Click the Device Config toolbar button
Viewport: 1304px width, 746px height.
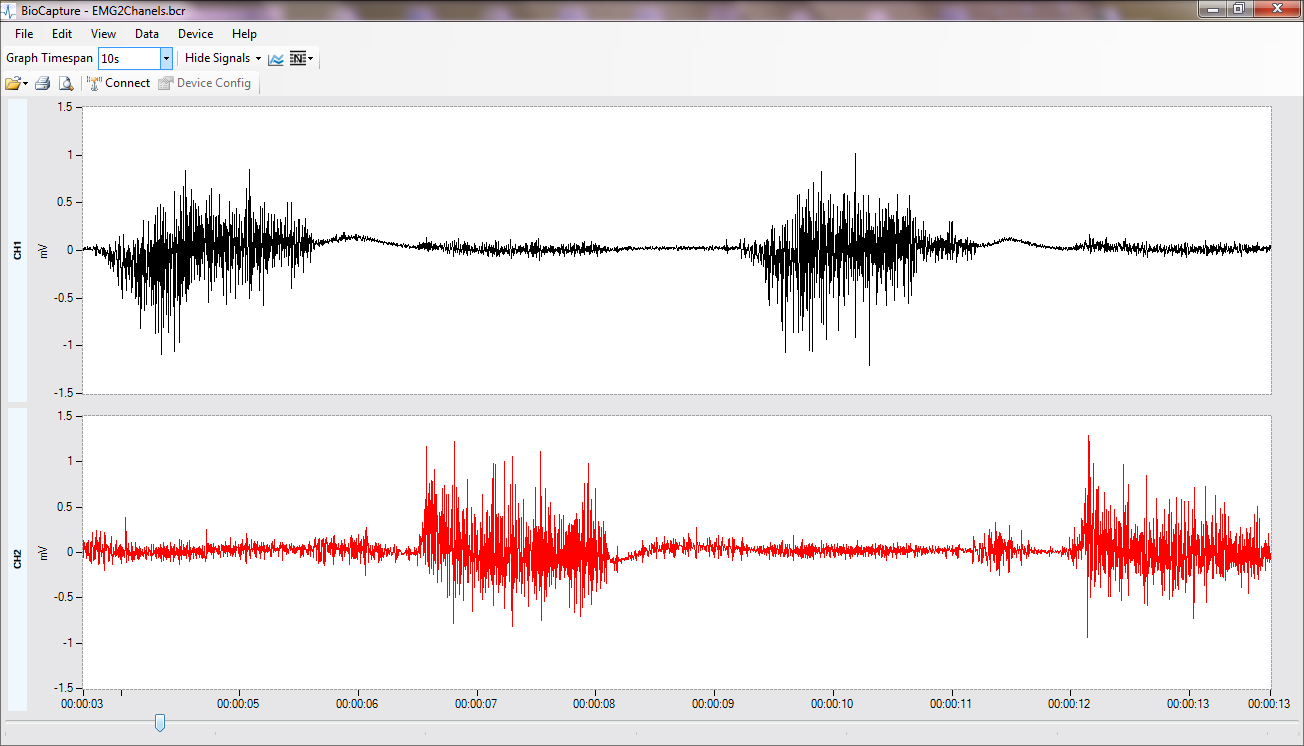click(205, 84)
